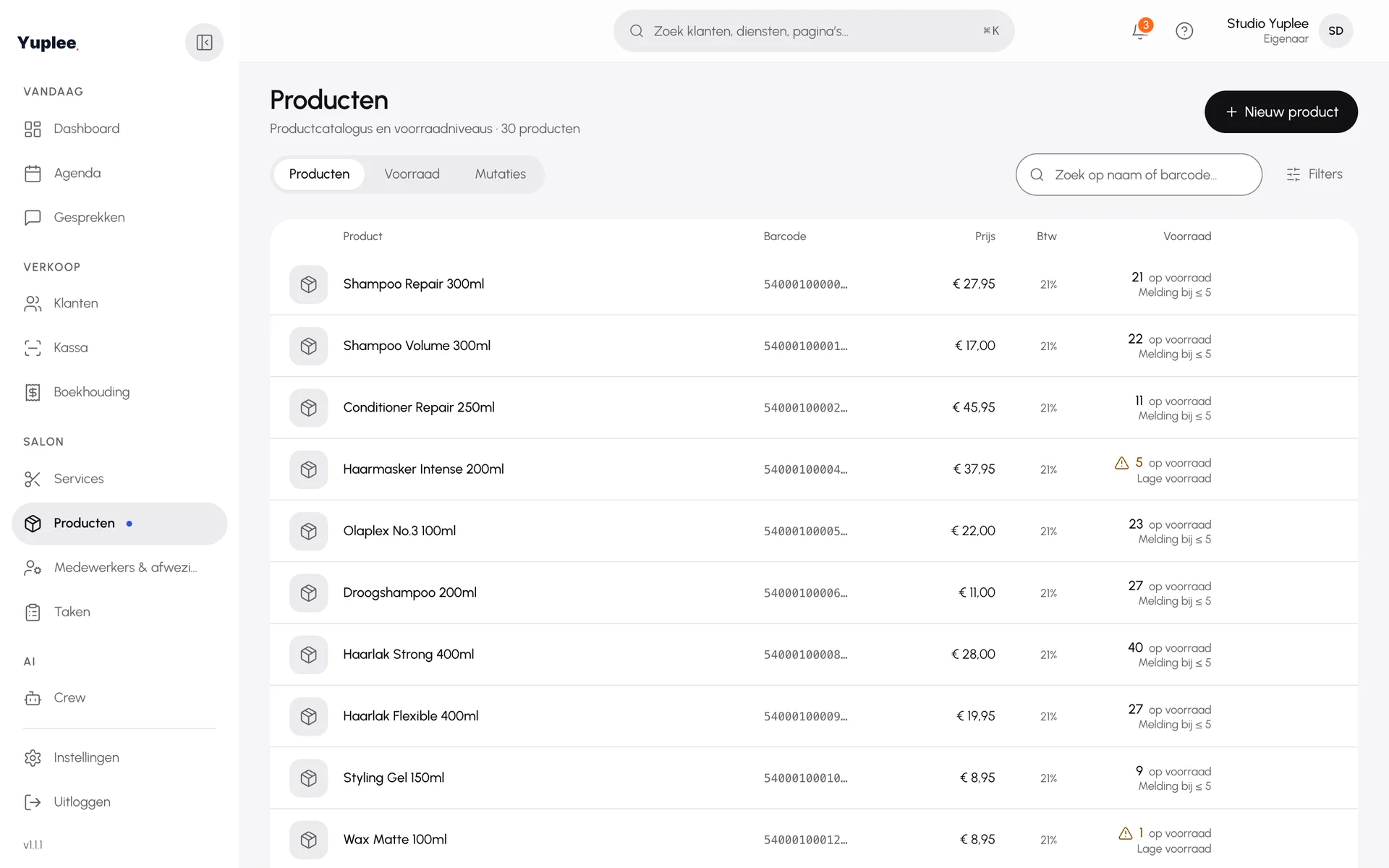Click the Shampoo Repair 300ml product icon
This screenshot has width=1389, height=868.
309,284
